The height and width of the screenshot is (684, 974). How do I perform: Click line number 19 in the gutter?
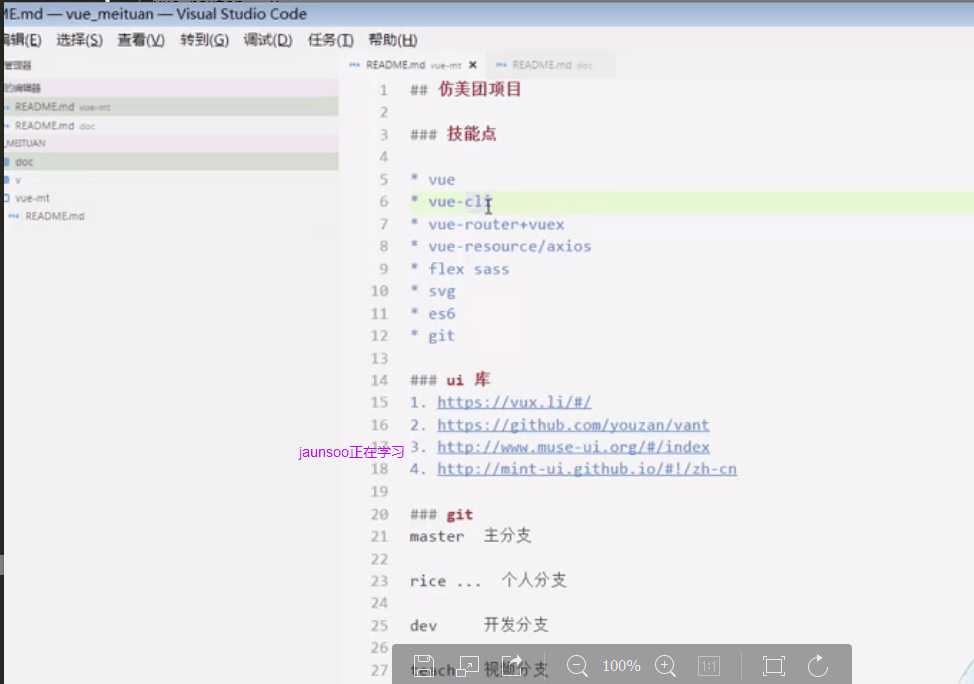pyautogui.click(x=379, y=492)
